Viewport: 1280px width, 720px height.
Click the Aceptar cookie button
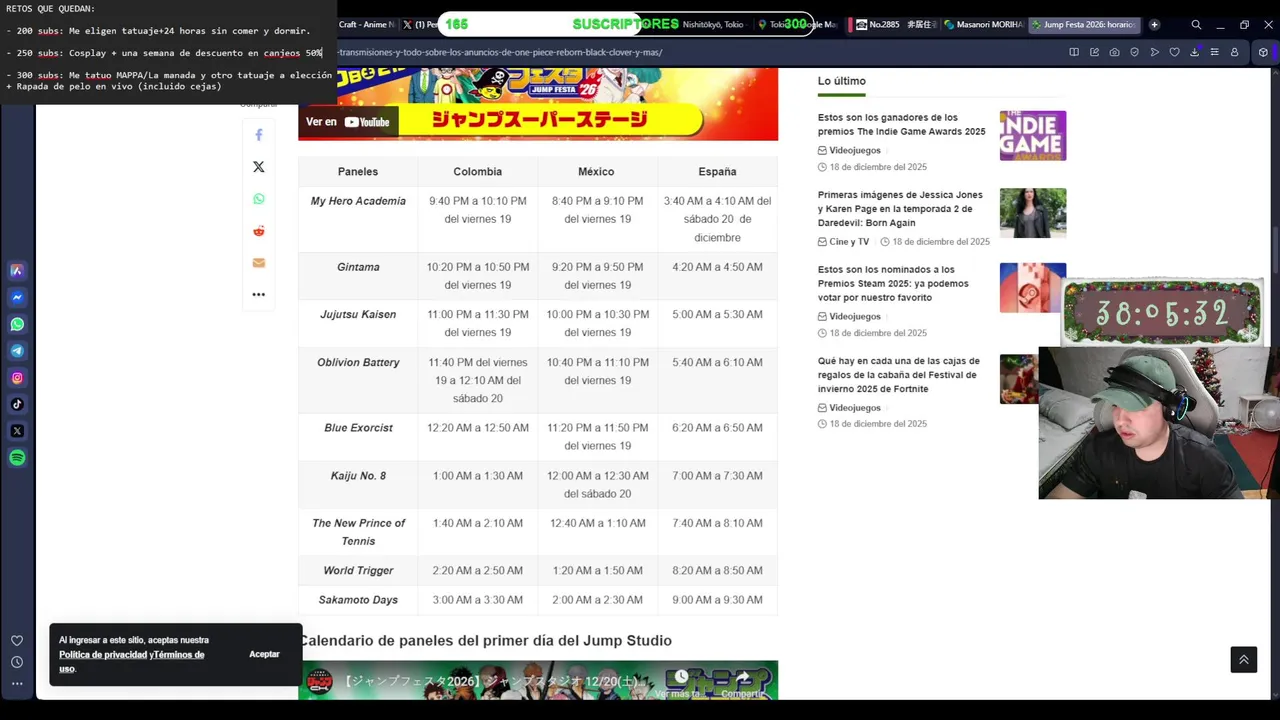(x=264, y=654)
